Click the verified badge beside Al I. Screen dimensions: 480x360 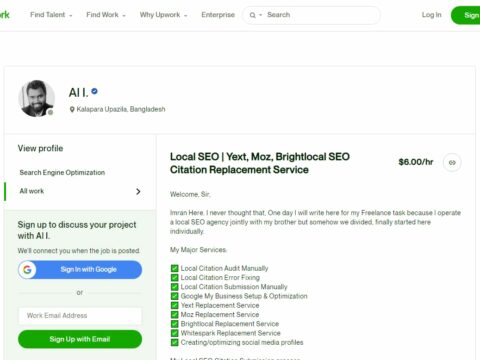point(94,91)
